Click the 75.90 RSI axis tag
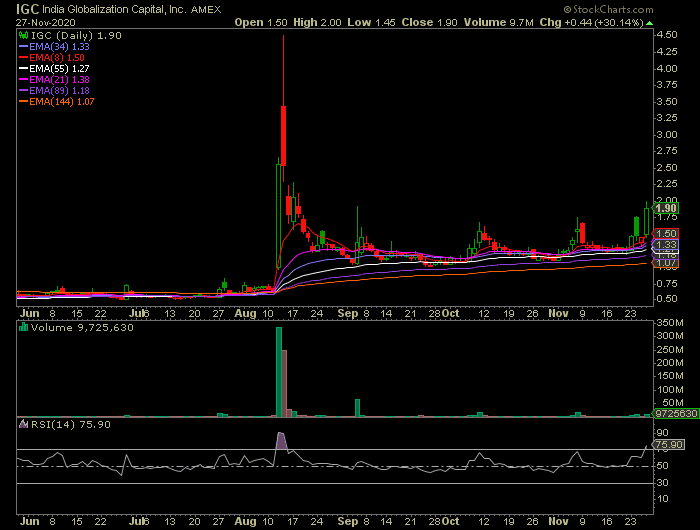Viewport: 700px width, 530px height. (668, 444)
